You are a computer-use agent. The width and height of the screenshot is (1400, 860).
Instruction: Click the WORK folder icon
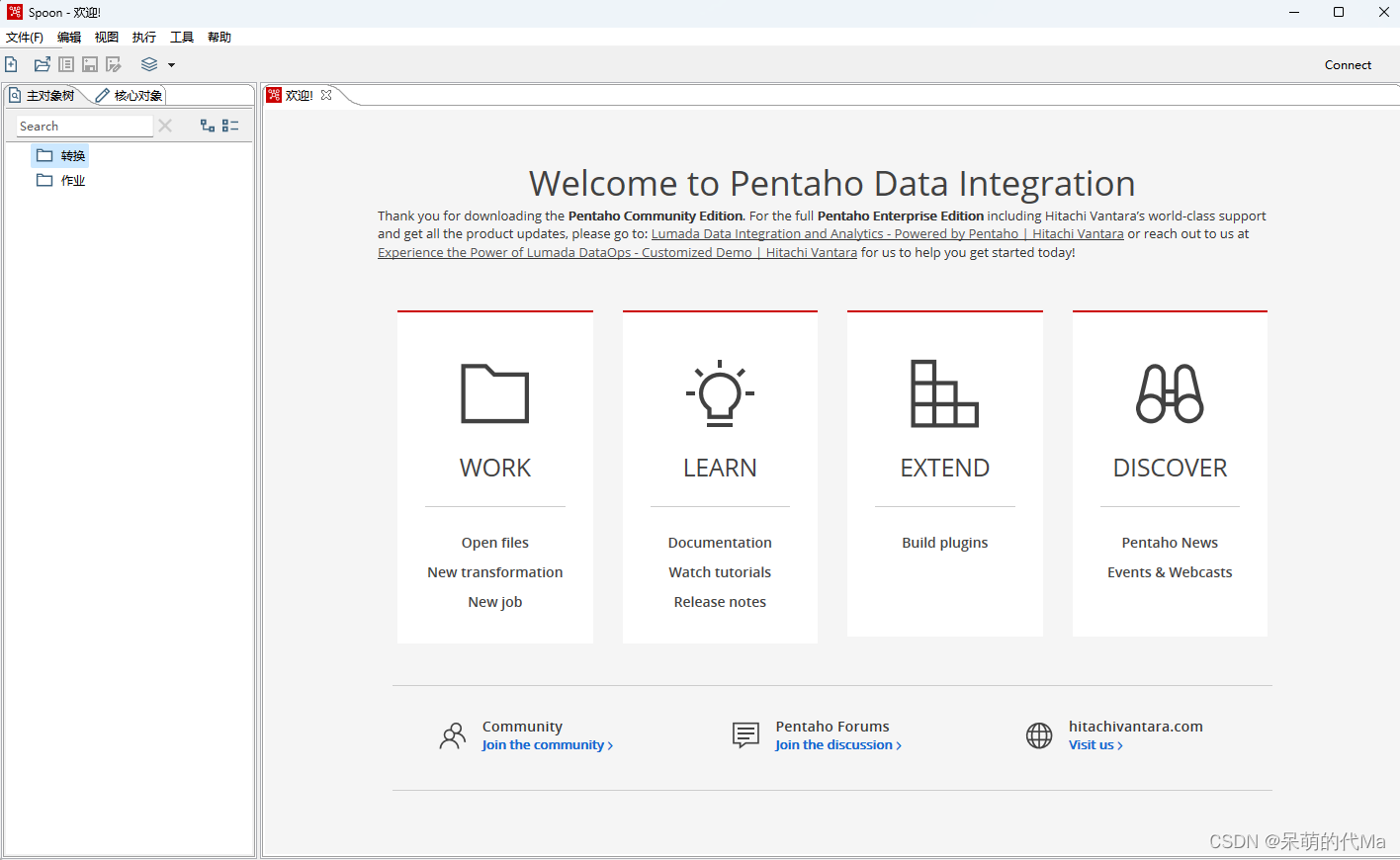pyautogui.click(x=495, y=393)
